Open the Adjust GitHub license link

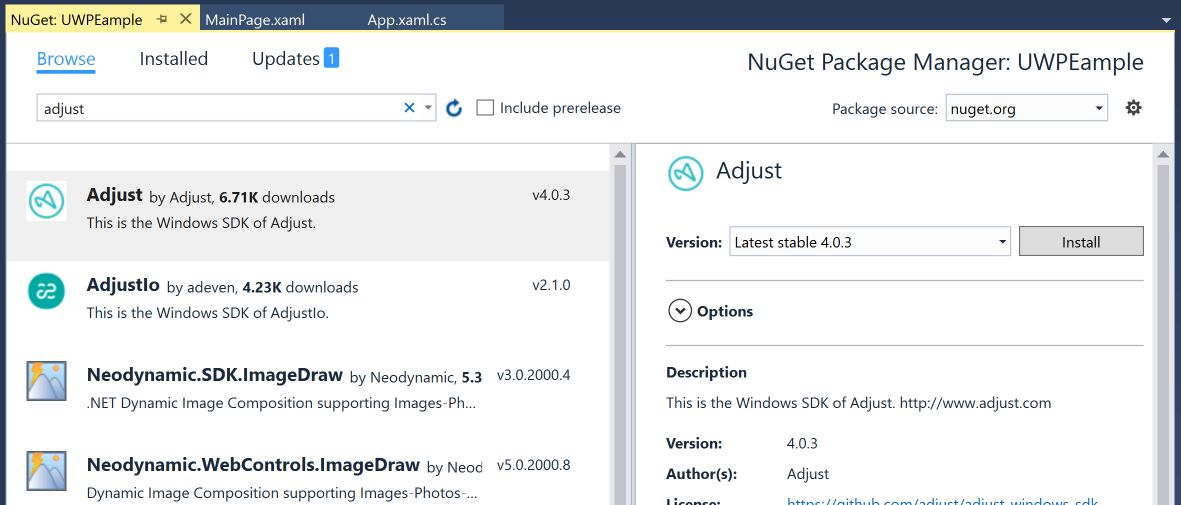pyautogui.click(x=944, y=500)
